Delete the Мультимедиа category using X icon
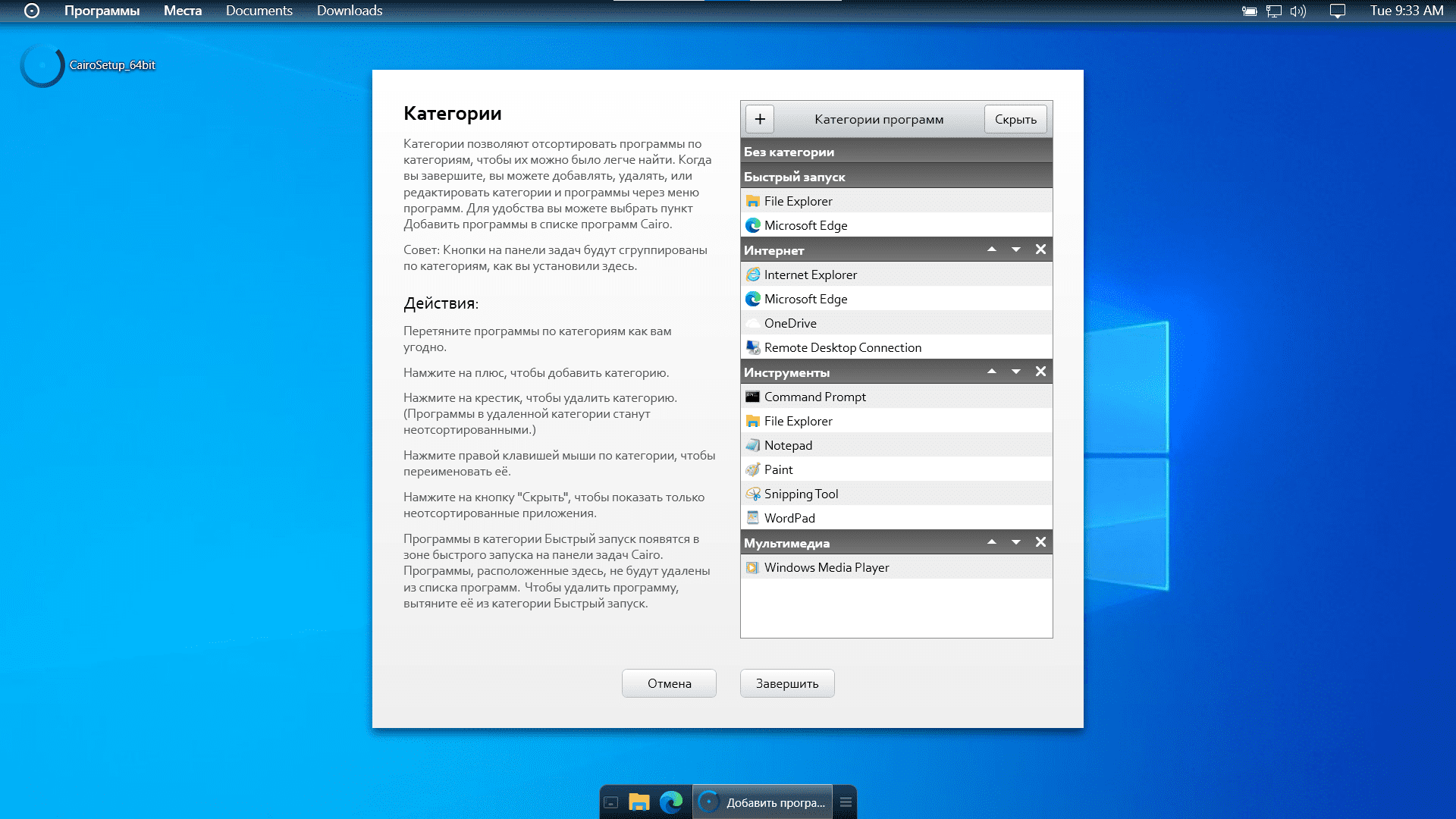Image resolution: width=1456 pixels, height=819 pixels. [1040, 542]
